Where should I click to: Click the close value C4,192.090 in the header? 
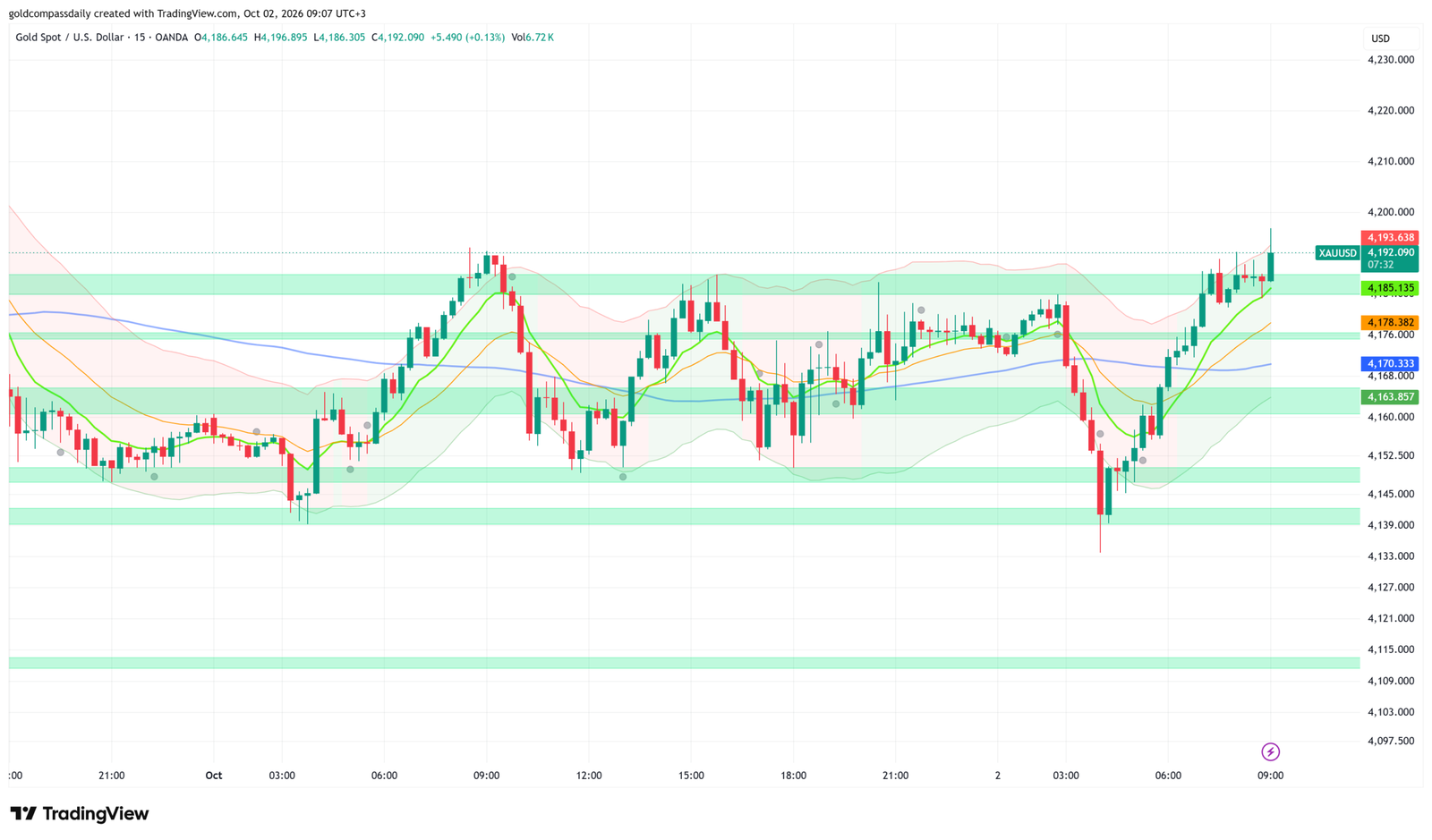pos(397,38)
